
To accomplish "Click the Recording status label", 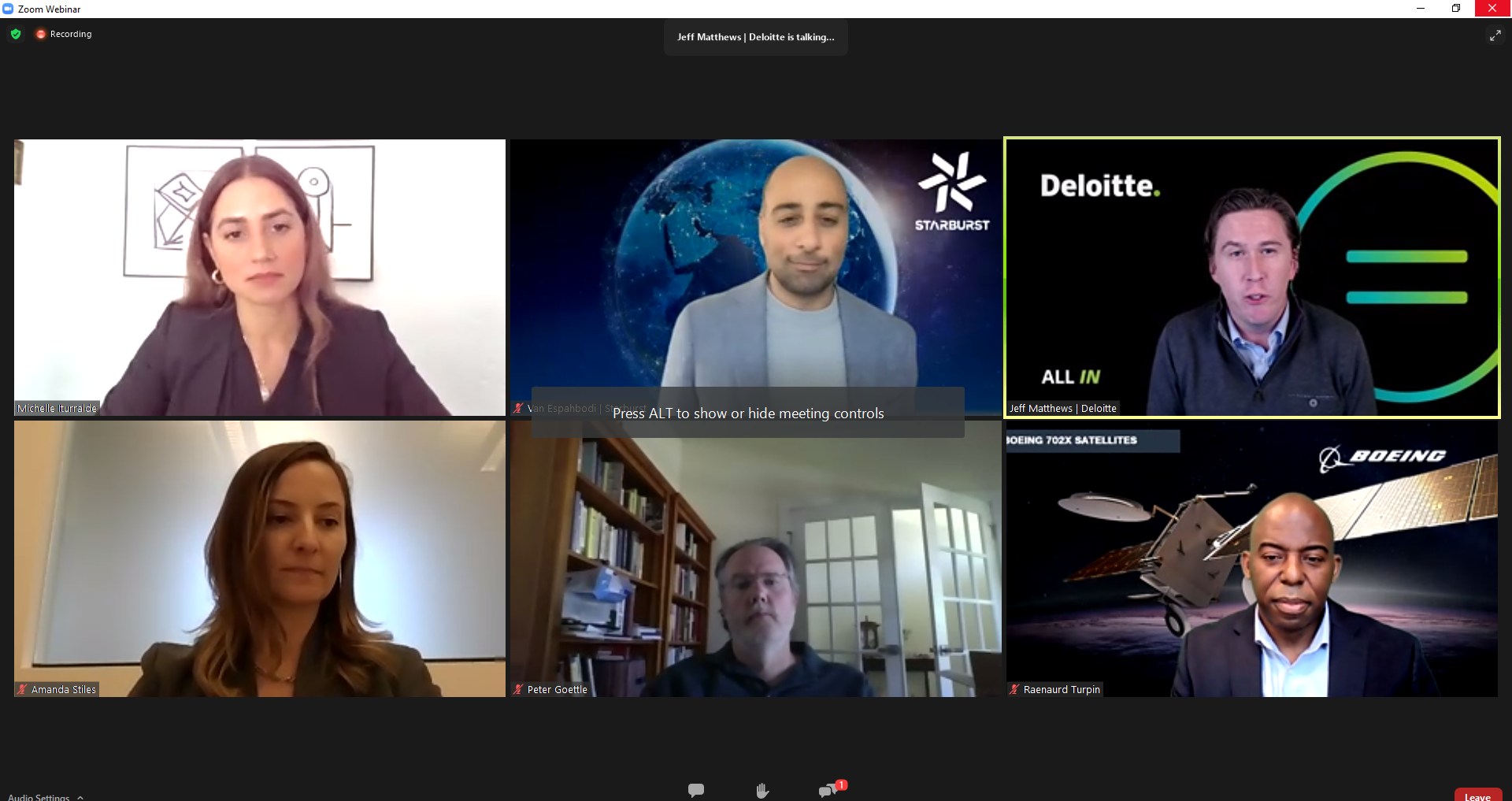I will (71, 34).
